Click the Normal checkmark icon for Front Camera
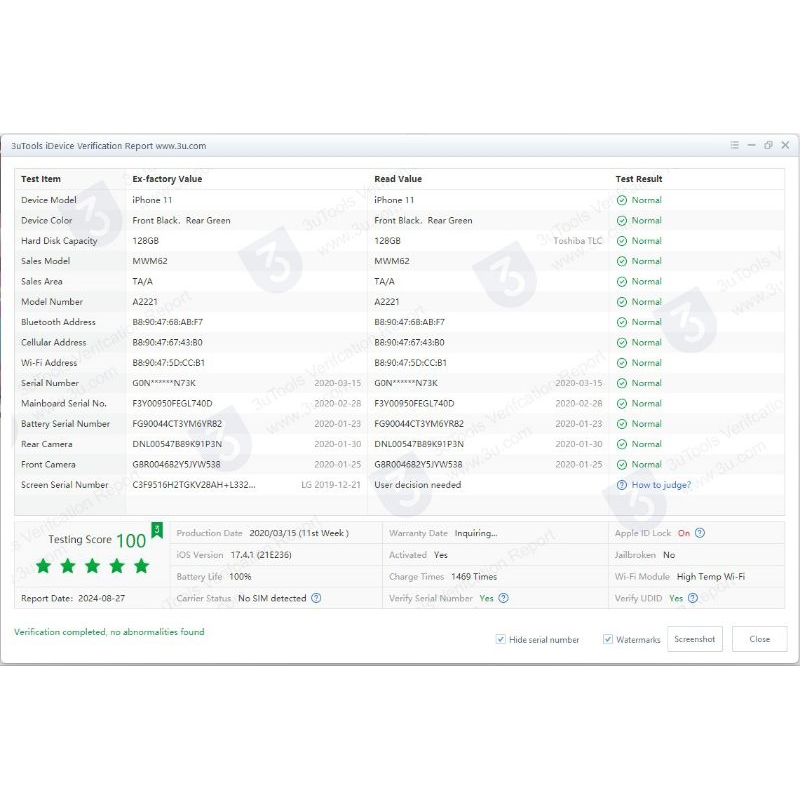800x800 pixels. (622, 464)
